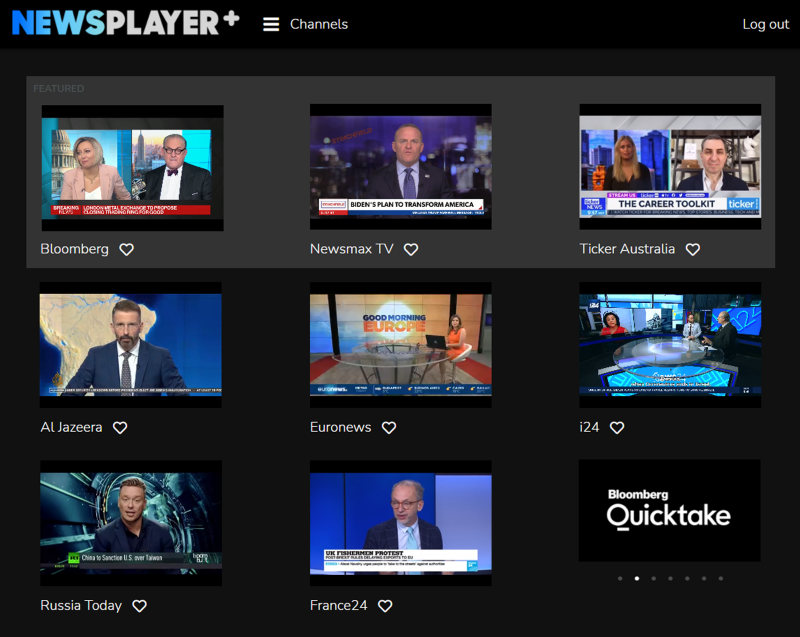The width and height of the screenshot is (800, 637).
Task: Play the Bloomberg channel thumbnail
Action: pos(133,168)
